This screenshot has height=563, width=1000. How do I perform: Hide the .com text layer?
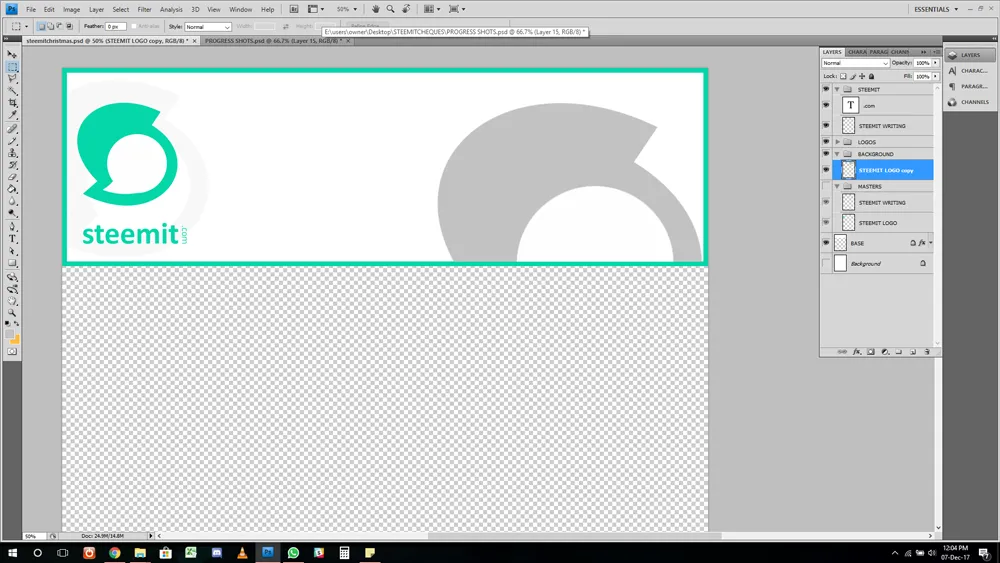click(x=826, y=105)
